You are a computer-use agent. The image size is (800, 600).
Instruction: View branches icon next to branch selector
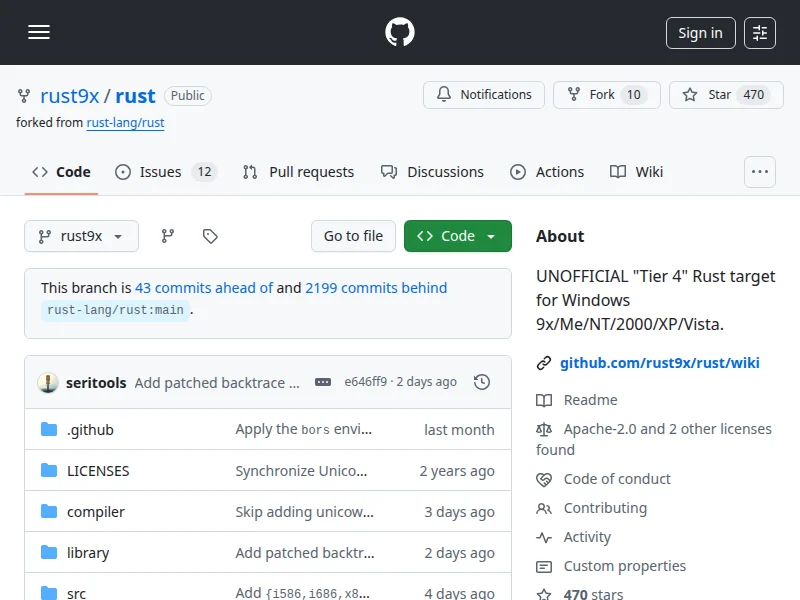[168, 236]
